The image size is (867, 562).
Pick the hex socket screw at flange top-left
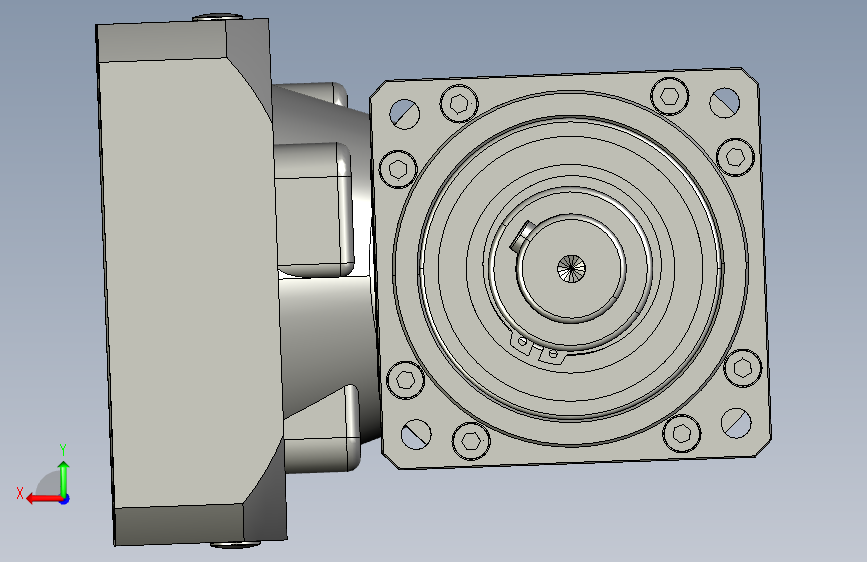click(459, 103)
